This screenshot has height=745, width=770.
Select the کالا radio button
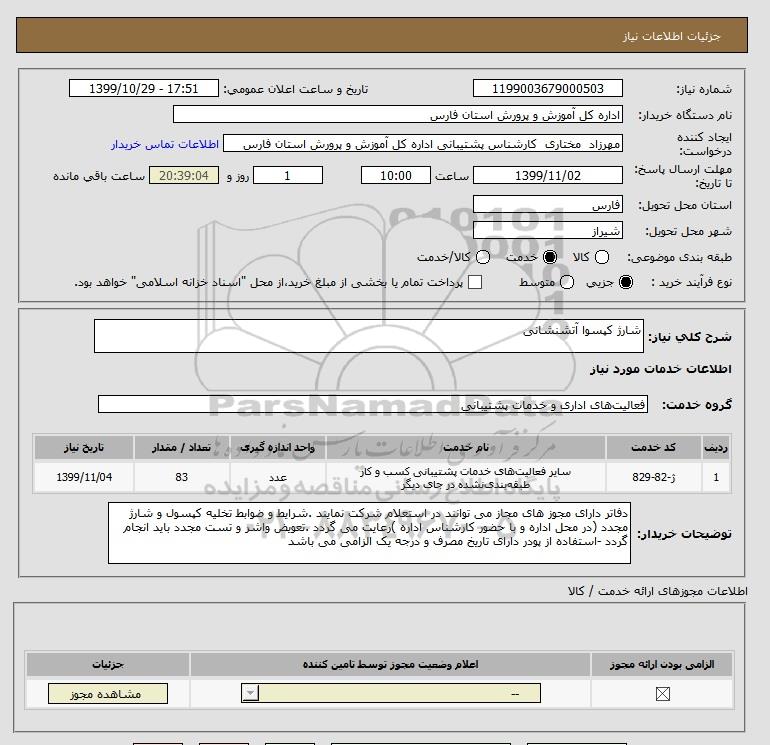pos(602,257)
